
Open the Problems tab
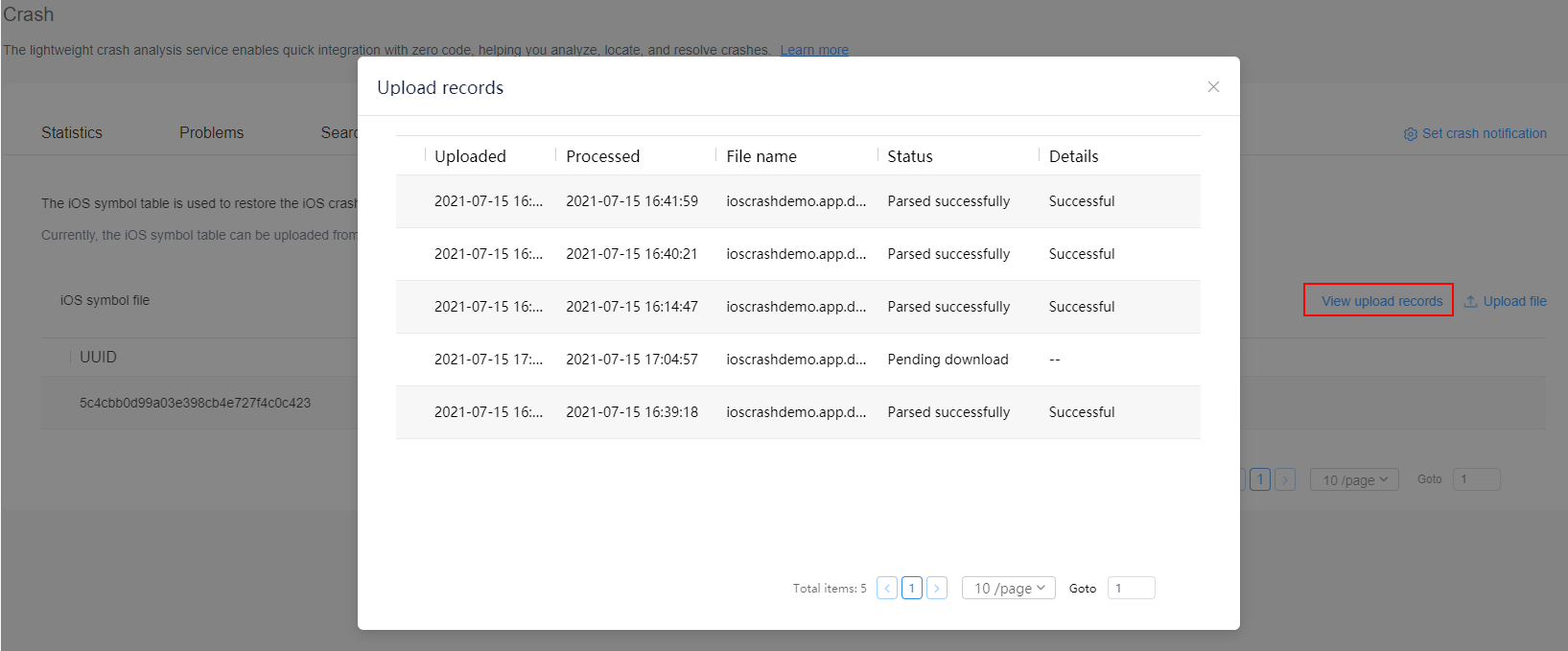(211, 132)
